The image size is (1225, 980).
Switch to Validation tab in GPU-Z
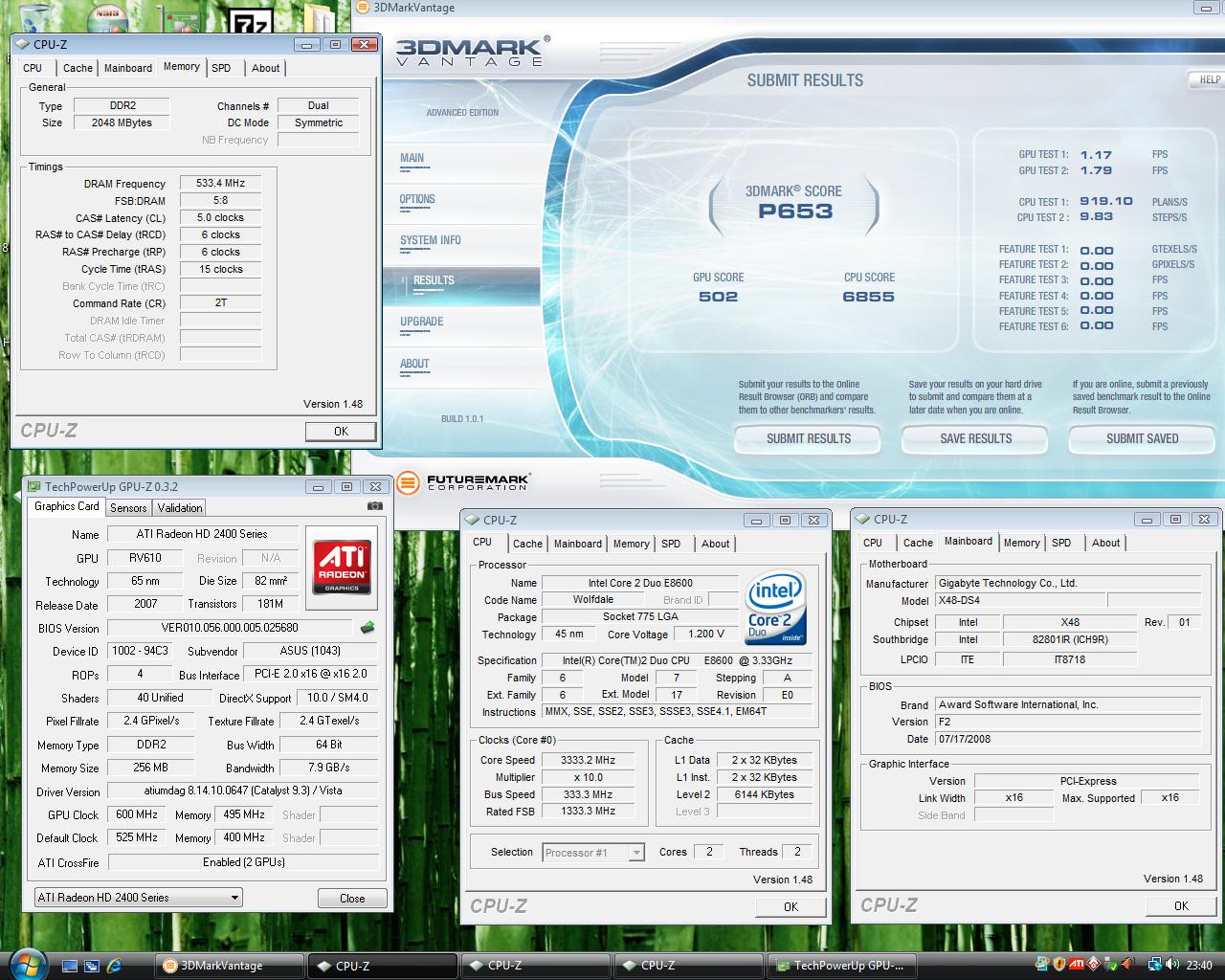tap(180, 508)
